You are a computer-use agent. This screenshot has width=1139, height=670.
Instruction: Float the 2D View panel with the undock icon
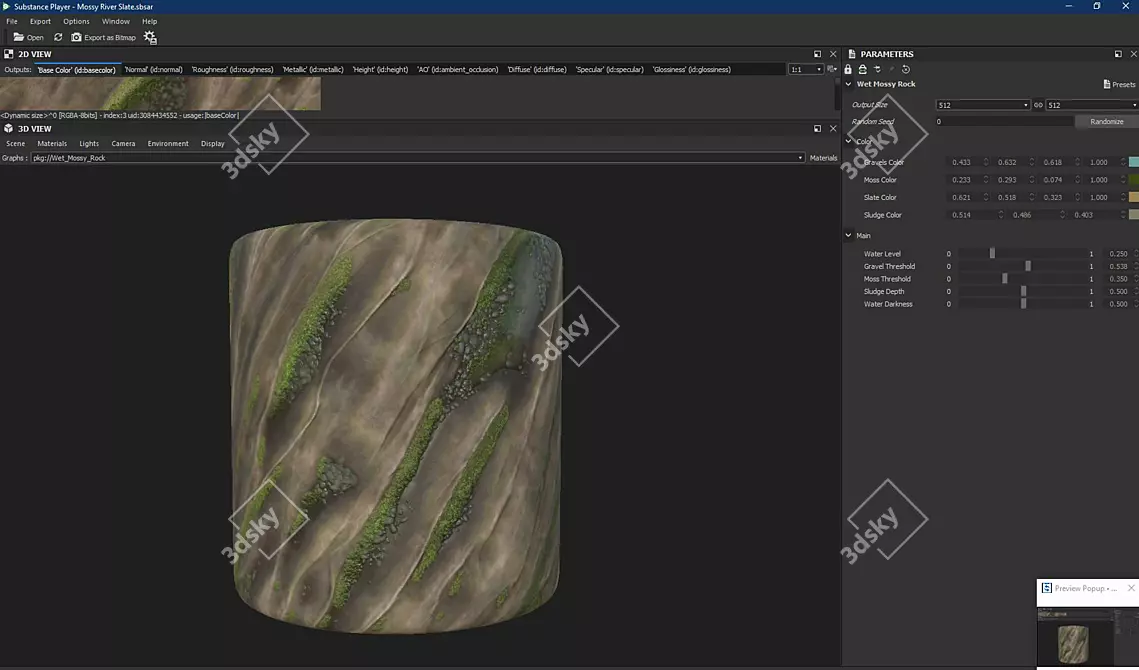817,54
